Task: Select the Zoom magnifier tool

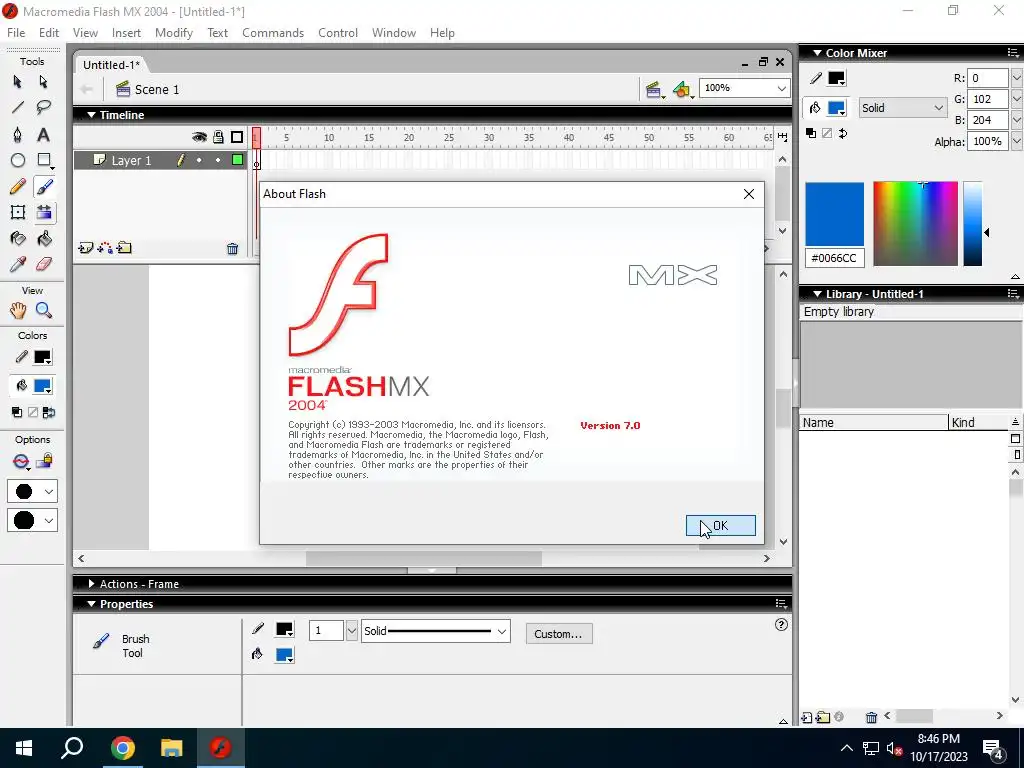Action: 44,310
